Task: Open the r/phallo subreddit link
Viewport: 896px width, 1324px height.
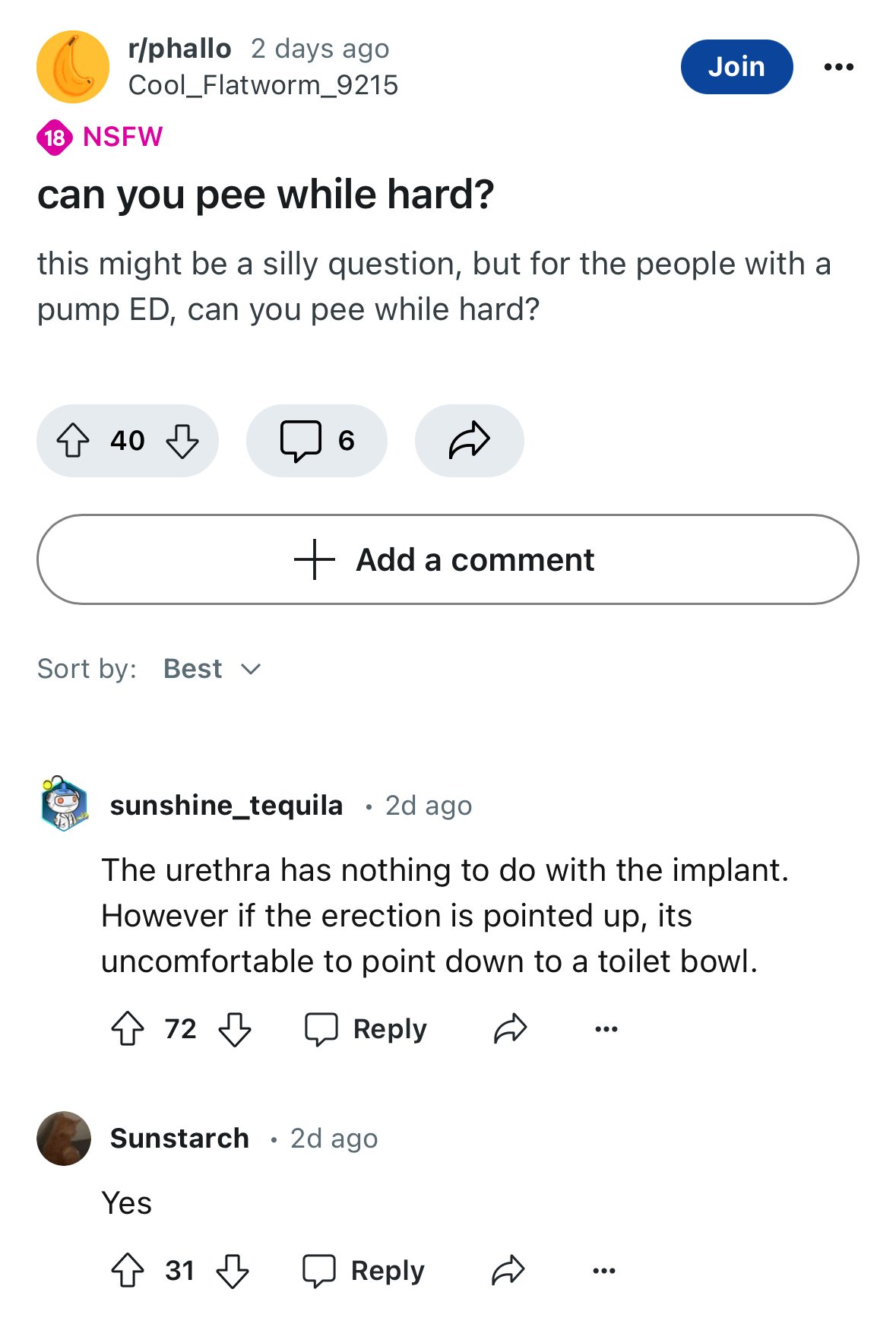Action: pos(179,49)
